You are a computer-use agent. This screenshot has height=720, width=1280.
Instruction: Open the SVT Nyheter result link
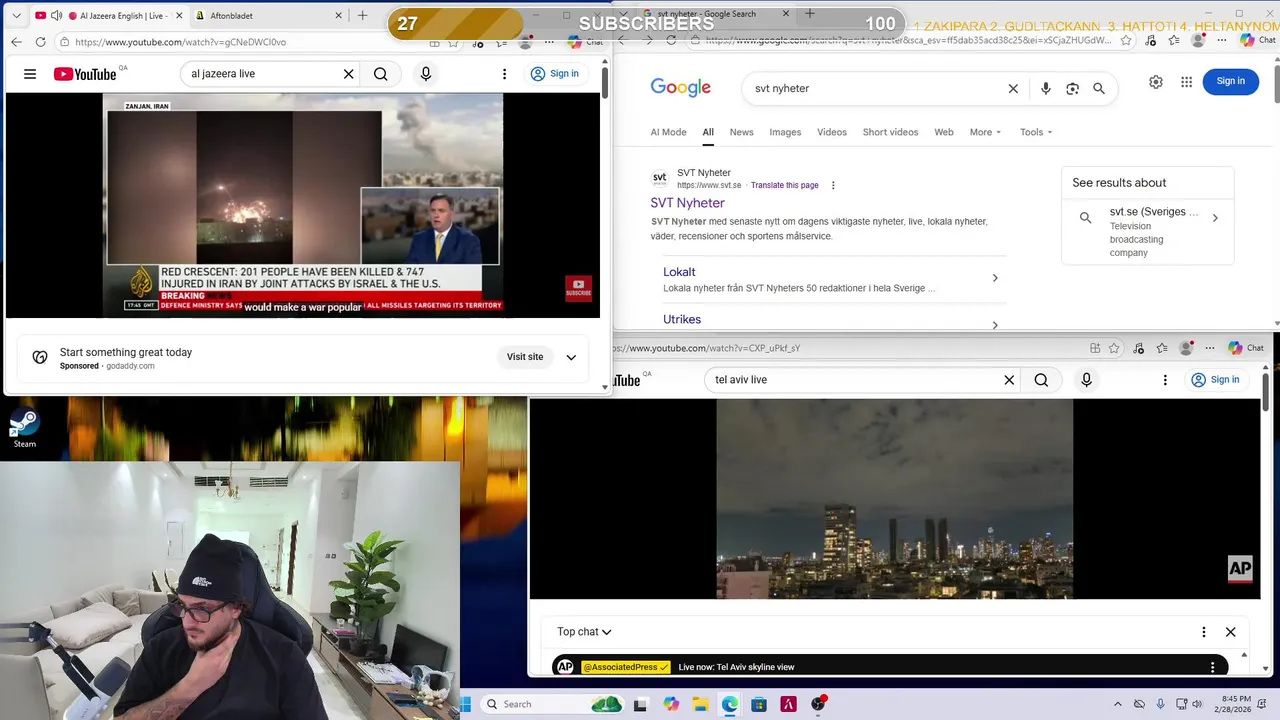point(688,203)
